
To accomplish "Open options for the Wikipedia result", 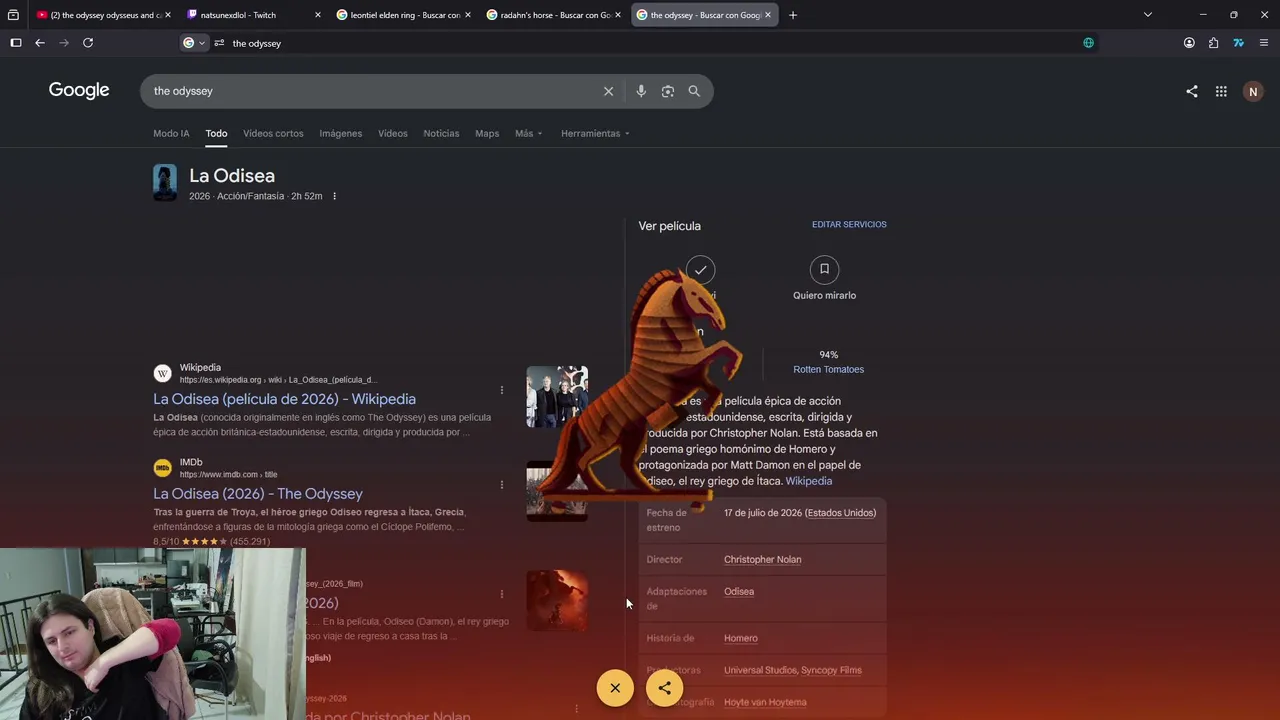I will [x=502, y=390].
